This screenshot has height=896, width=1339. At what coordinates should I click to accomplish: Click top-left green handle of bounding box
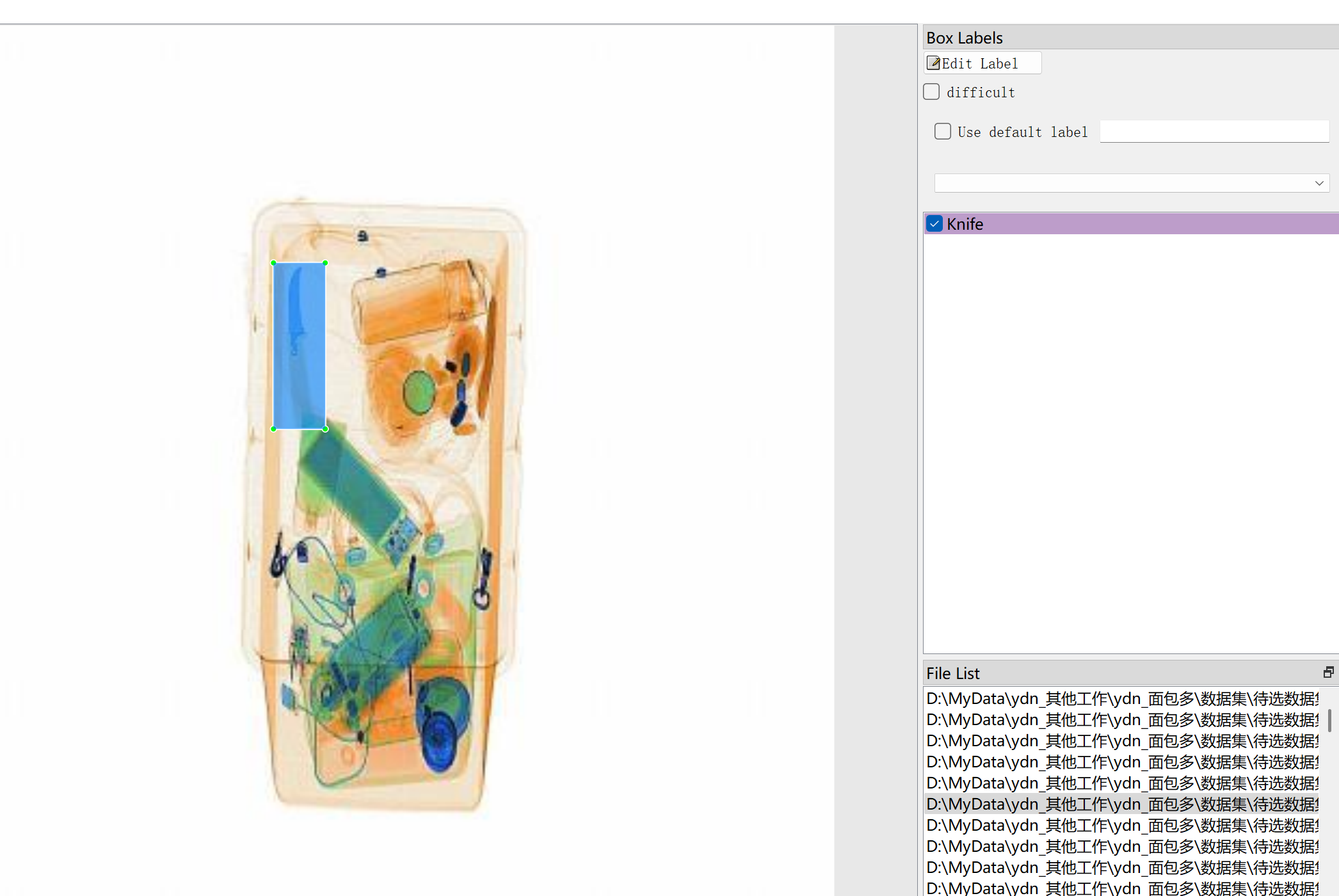tap(274, 263)
